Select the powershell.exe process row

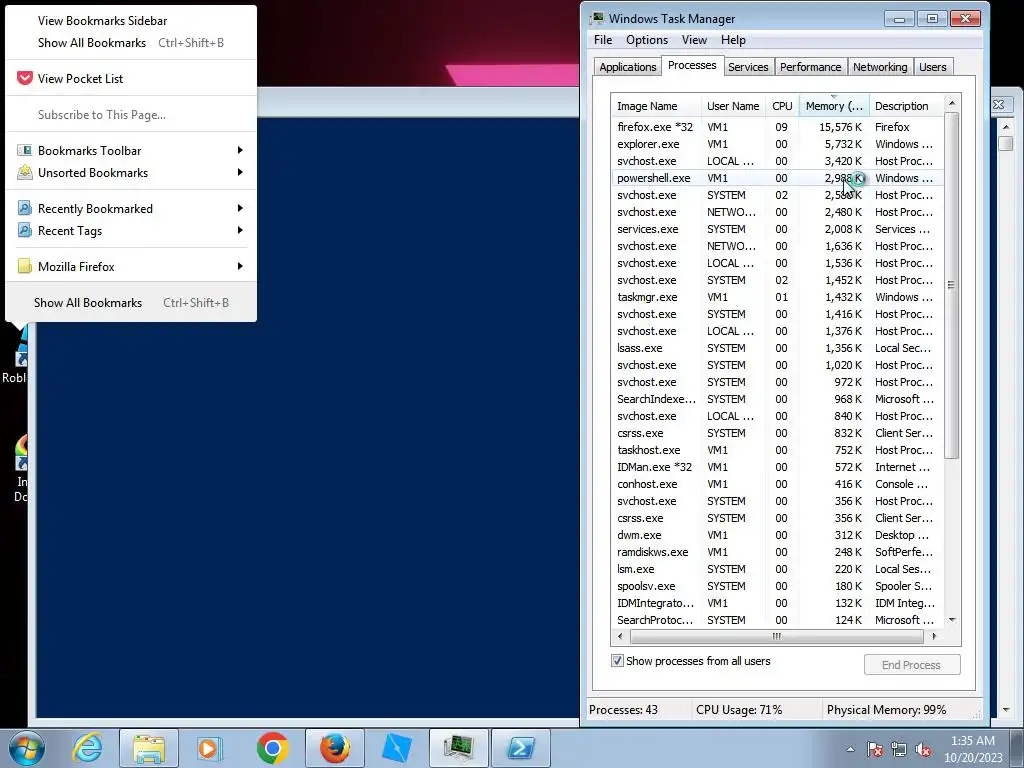point(777,178)
